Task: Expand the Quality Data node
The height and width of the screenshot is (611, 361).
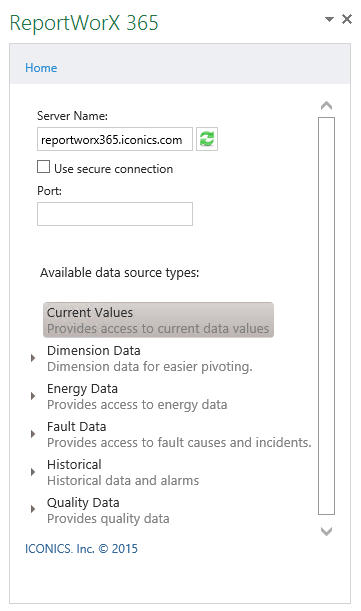Action: tap(33, 509)
